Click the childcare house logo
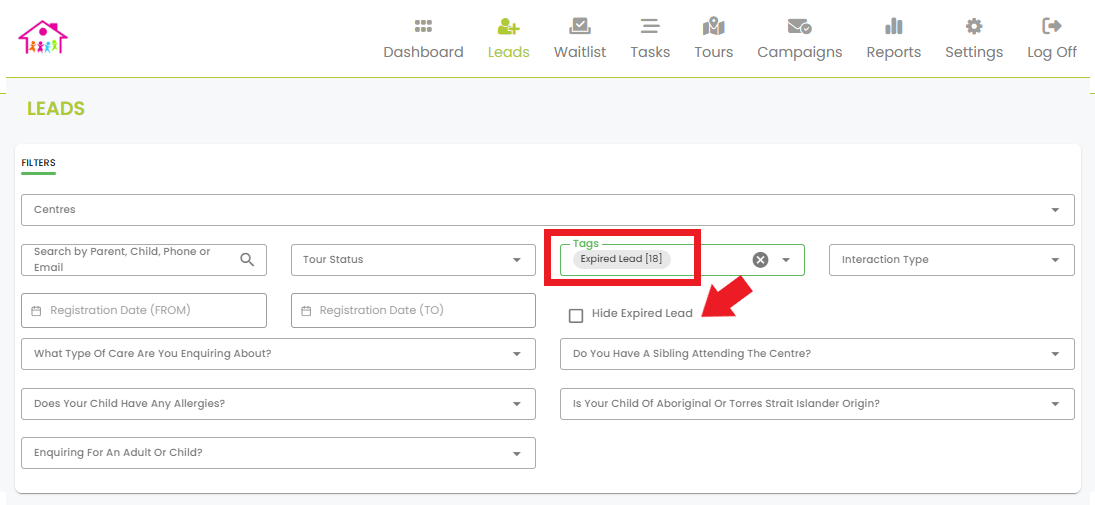 (x=43, y=37)
